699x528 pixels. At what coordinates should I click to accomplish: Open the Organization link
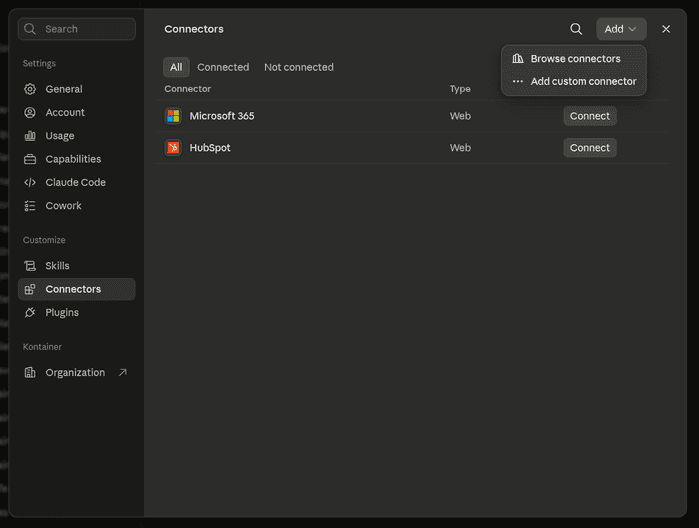point(77,372)
